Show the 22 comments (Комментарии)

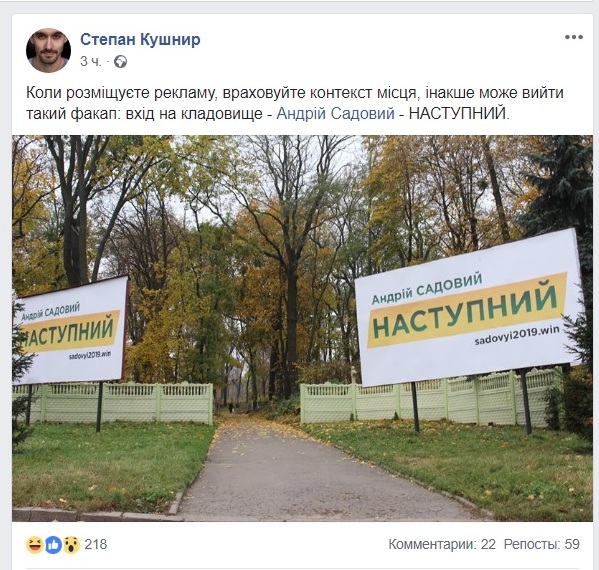(x=442, y=544)
